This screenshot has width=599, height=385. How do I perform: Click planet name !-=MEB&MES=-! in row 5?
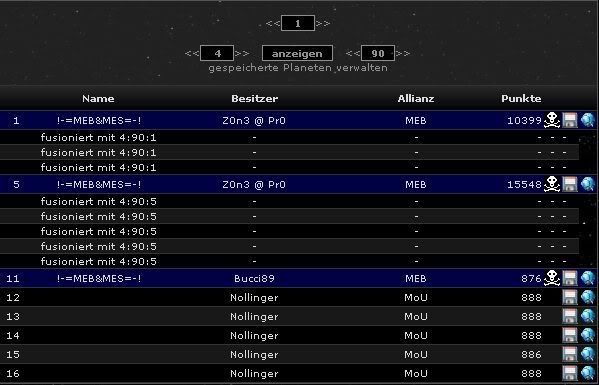point(99,184)
